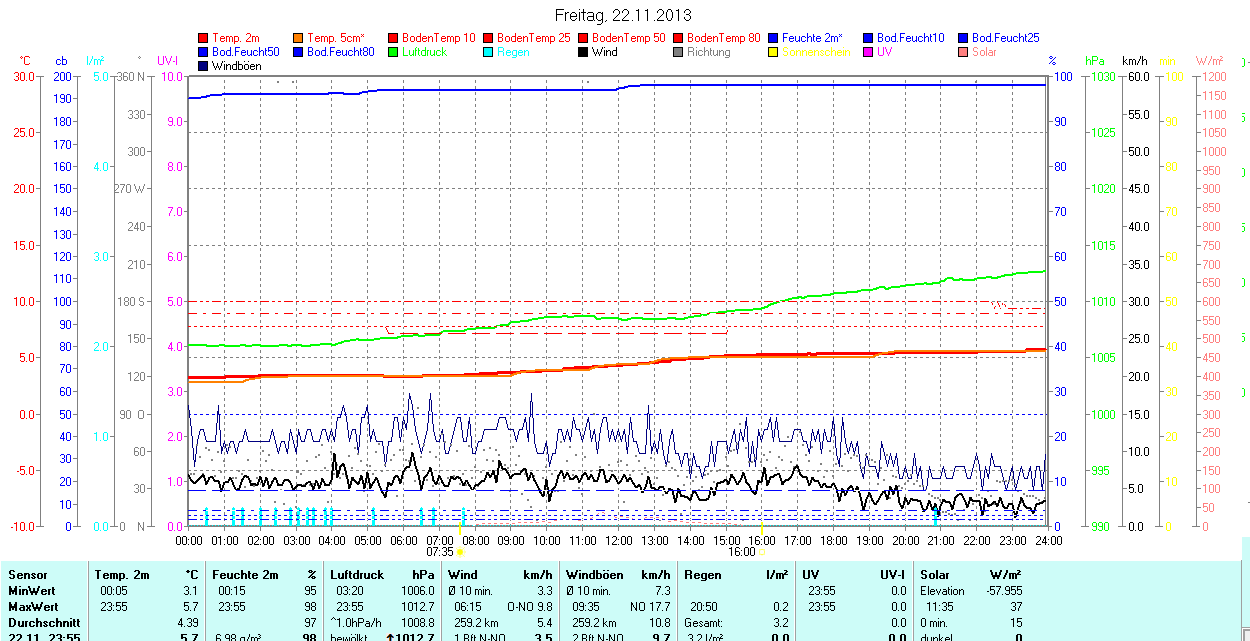This screenshot has height=641, width=1250.
Task: Click the Windböen column header in table
Action: coord(594,575)
